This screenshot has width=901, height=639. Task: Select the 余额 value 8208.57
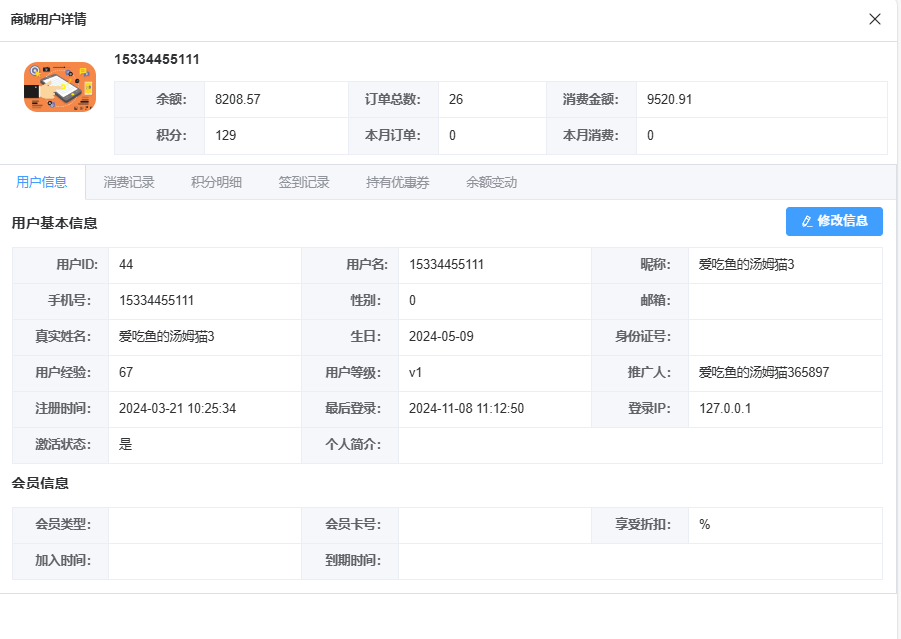pyautogui.click(x=238, y=99)
